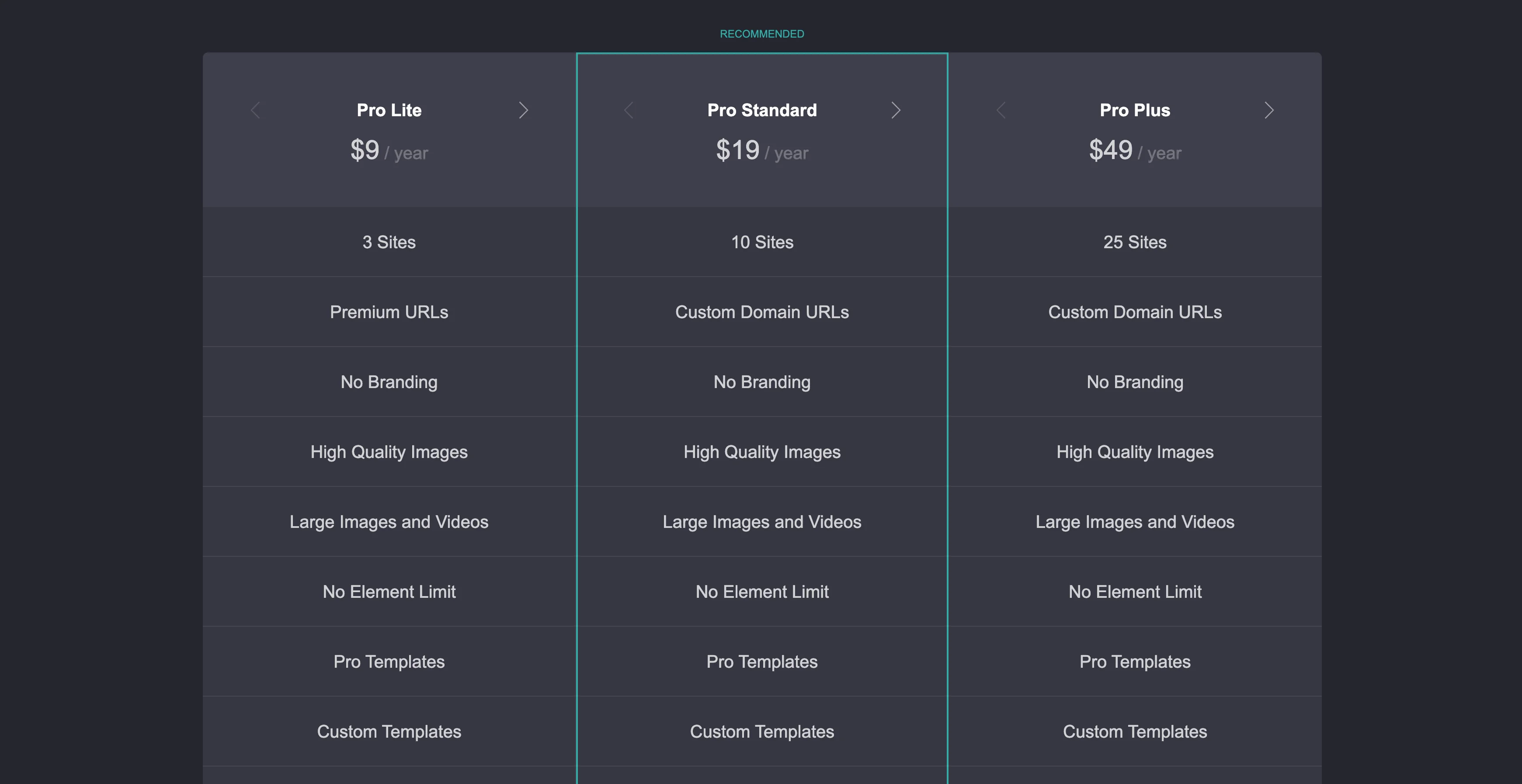Click Custom Domain URLs under Pro Standard
1522x784 pixels.
point(761,312)
